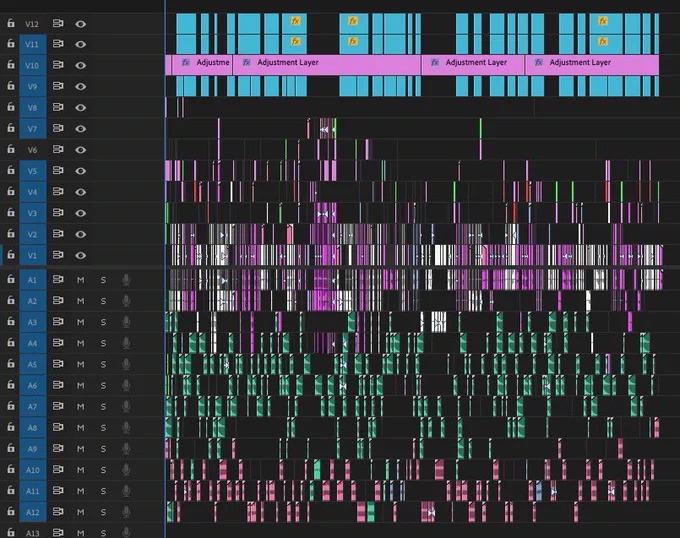Hide track V12 output with eye icon
Screen dimensions: 680x538
pyautogui.click(x=81, y=24)
